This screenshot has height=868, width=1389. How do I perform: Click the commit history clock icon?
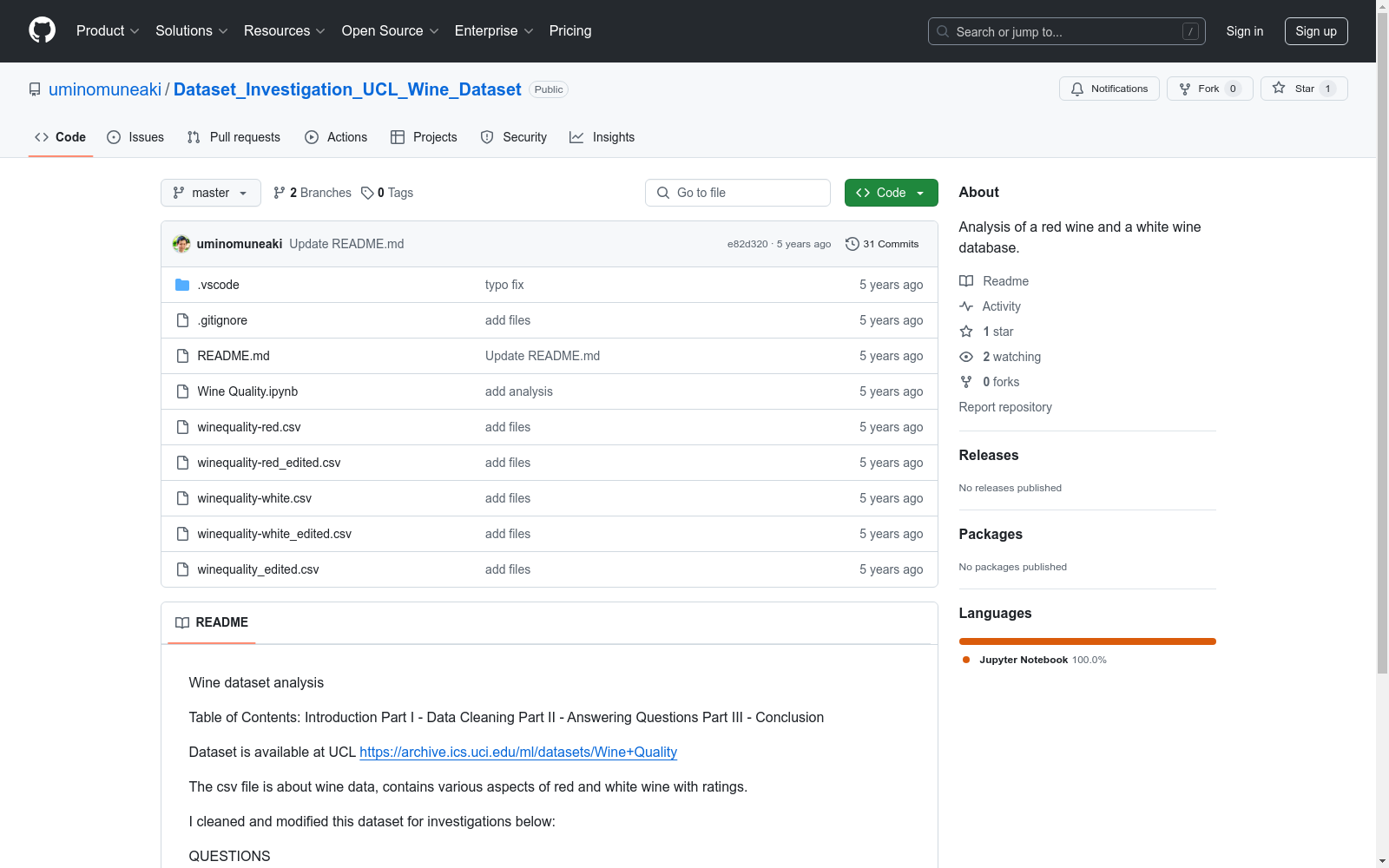coord(852,244)
